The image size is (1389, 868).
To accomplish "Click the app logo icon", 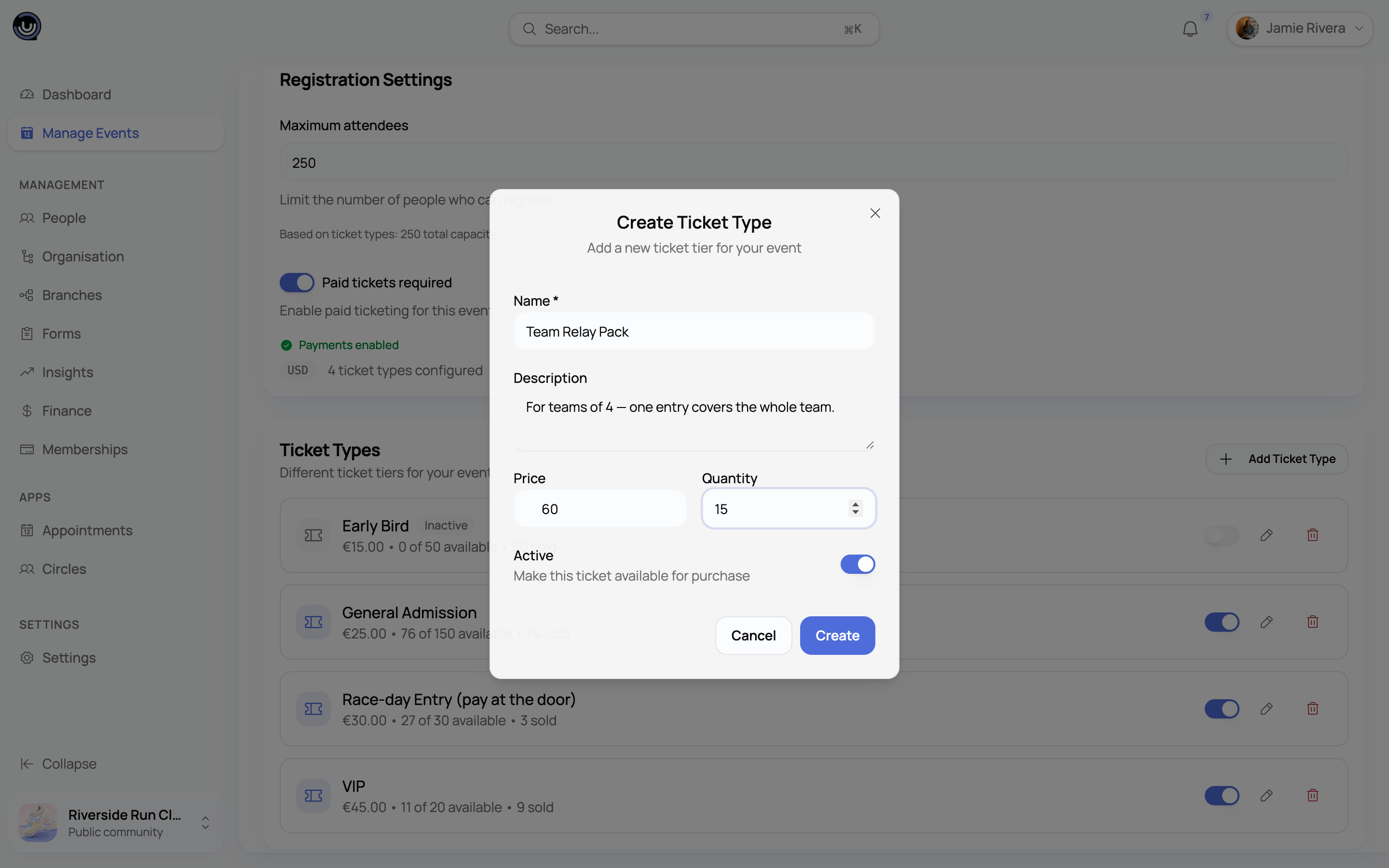I will click(x=27, y=27).
